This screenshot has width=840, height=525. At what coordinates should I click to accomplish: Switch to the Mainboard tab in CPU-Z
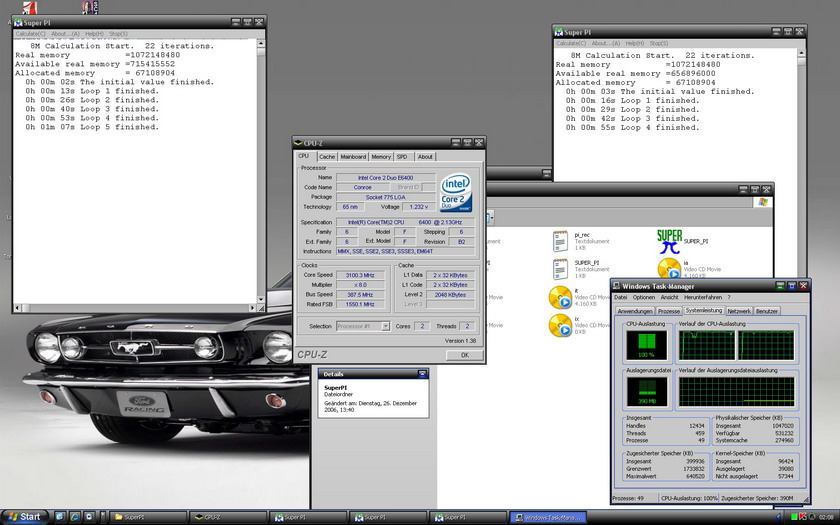click(353, 157)
